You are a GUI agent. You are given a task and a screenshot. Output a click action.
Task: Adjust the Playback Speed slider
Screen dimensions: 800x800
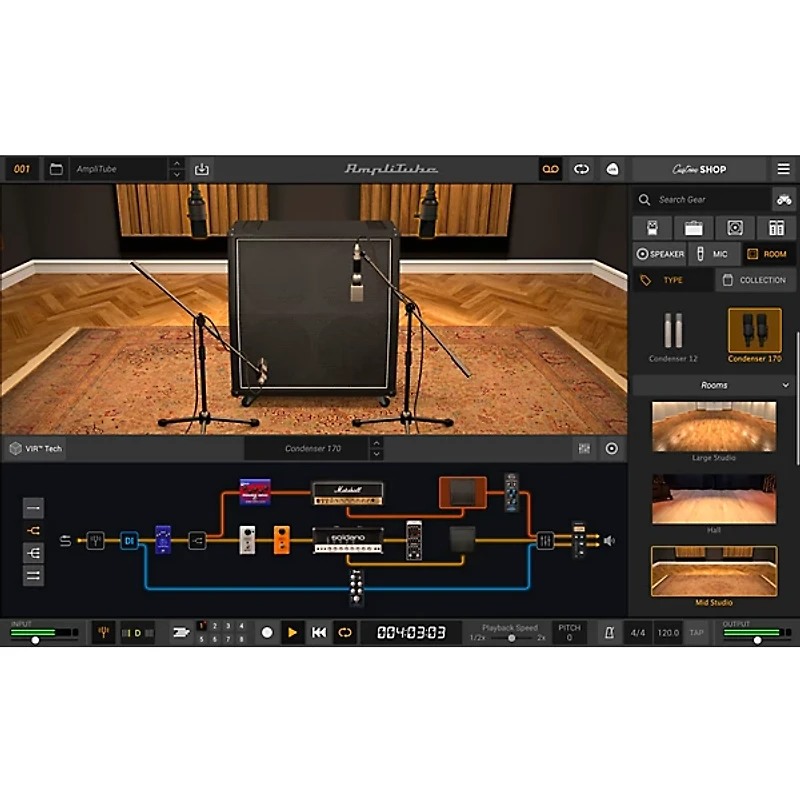click(511, 637)
